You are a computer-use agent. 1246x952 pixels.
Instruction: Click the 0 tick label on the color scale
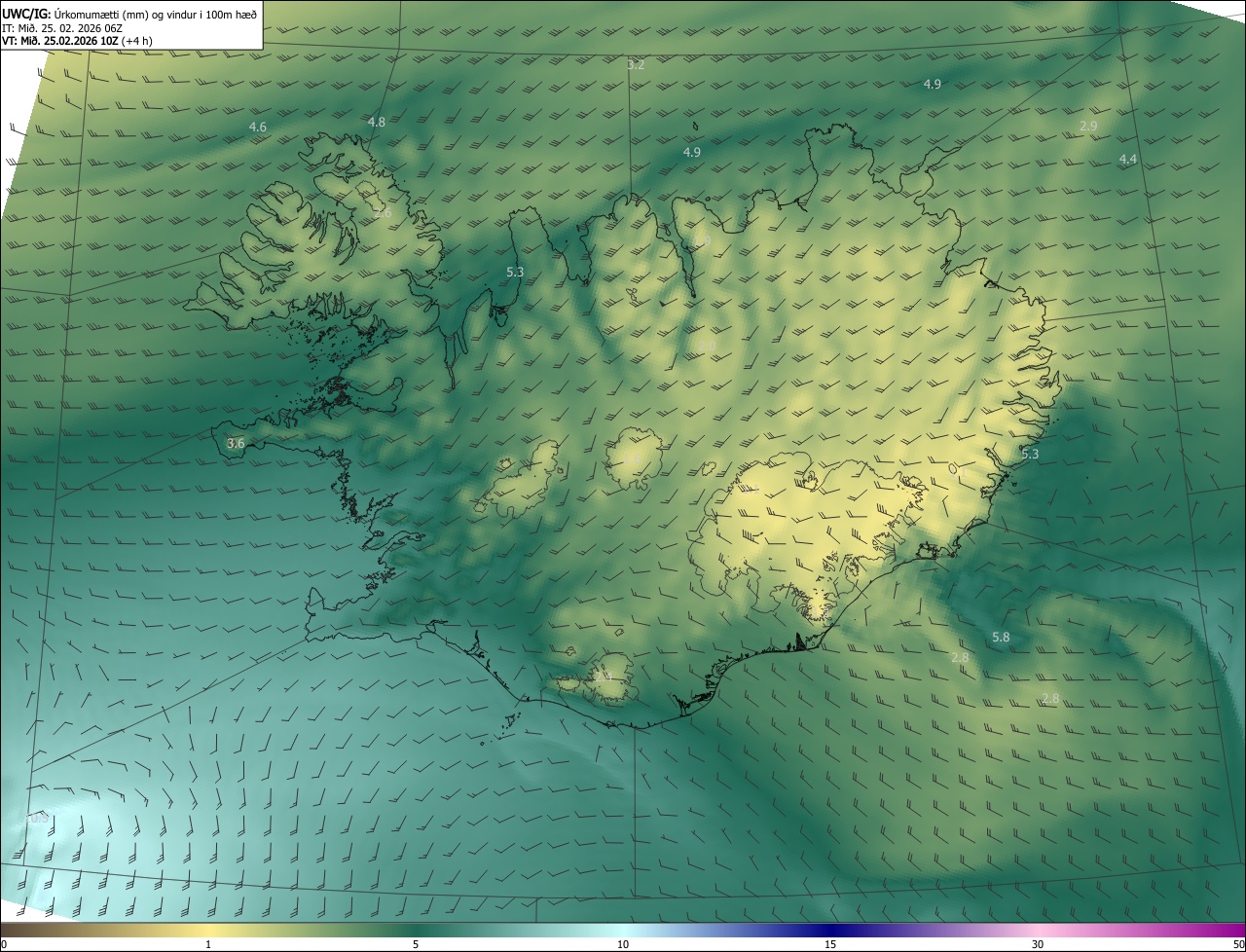click(4, 944)
